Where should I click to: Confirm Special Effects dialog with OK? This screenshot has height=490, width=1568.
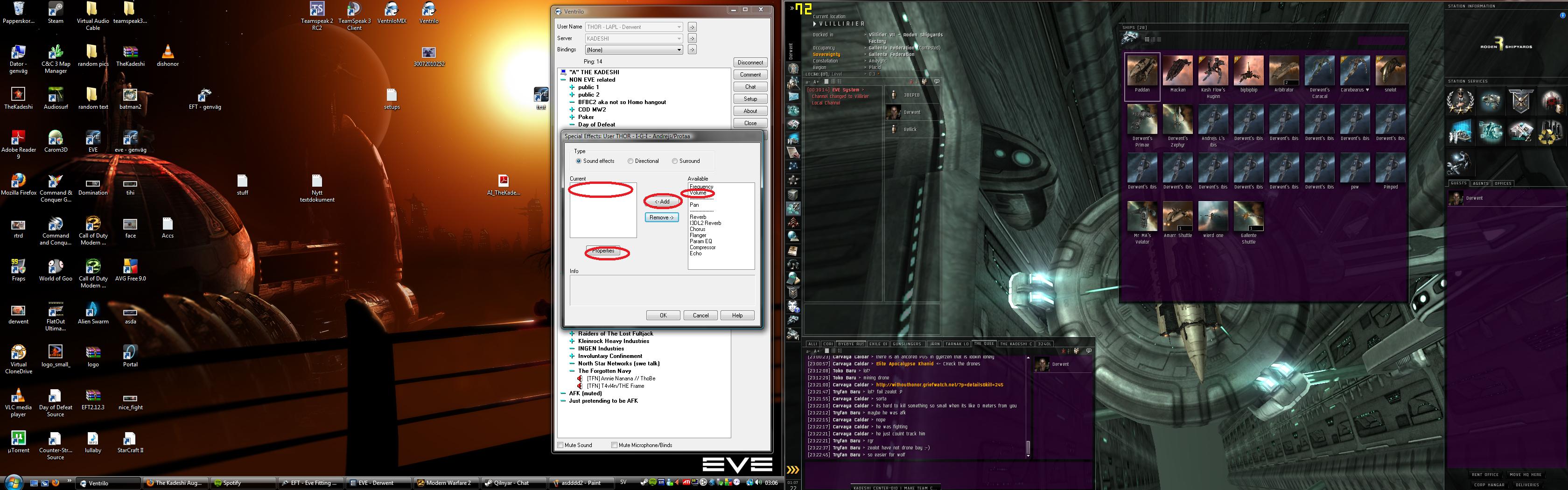(663, 315)
